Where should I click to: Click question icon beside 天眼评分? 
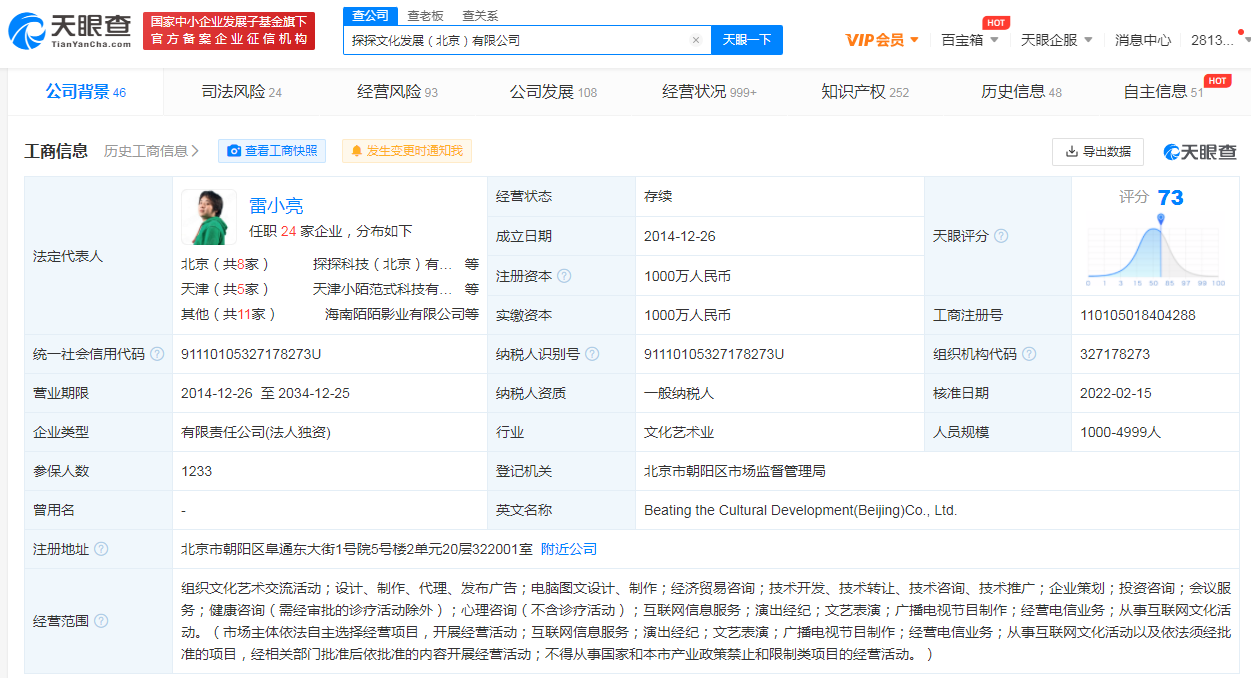click(1001, 236)
